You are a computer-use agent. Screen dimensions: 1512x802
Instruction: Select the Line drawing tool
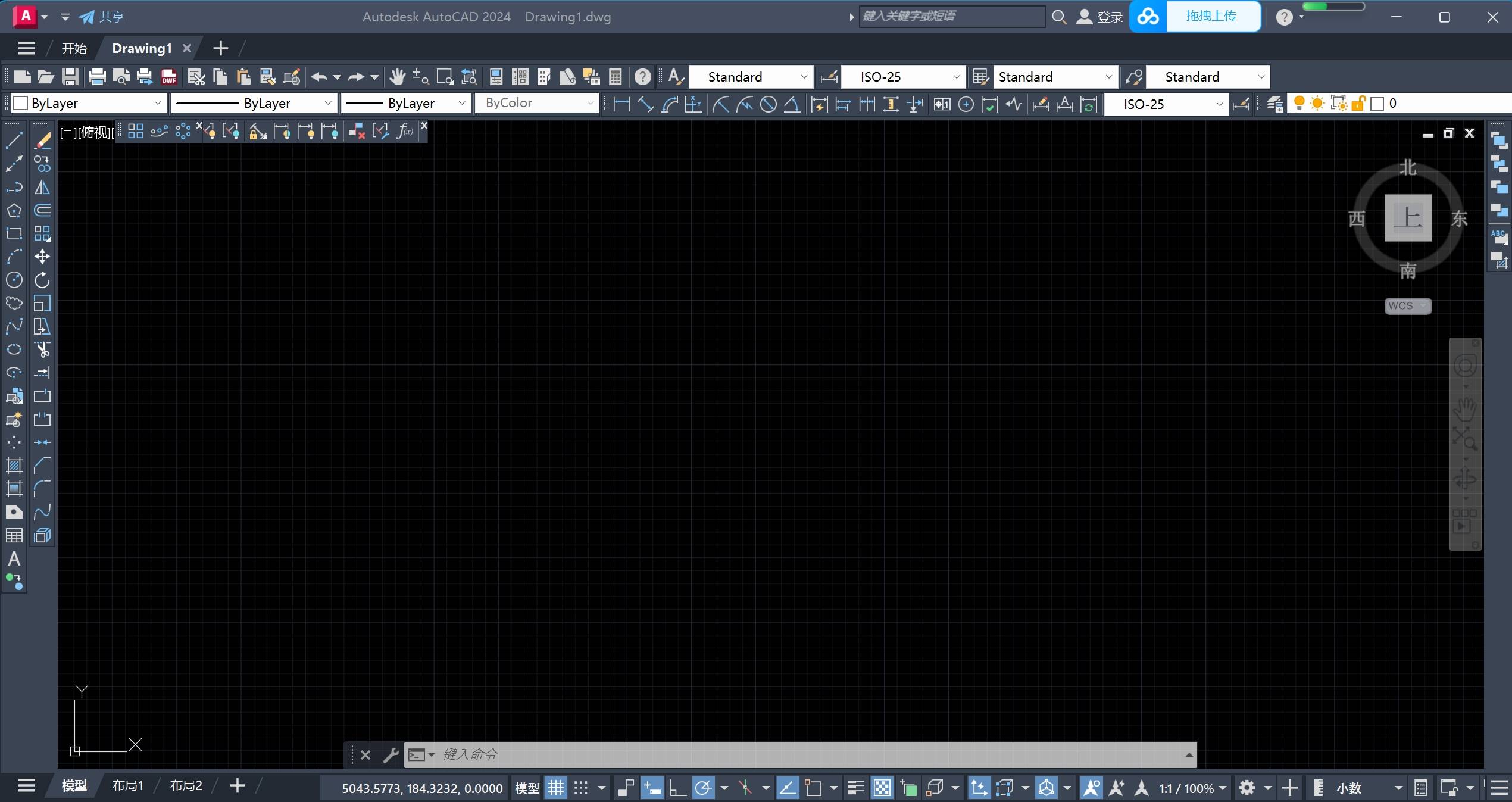click(14, 141)
